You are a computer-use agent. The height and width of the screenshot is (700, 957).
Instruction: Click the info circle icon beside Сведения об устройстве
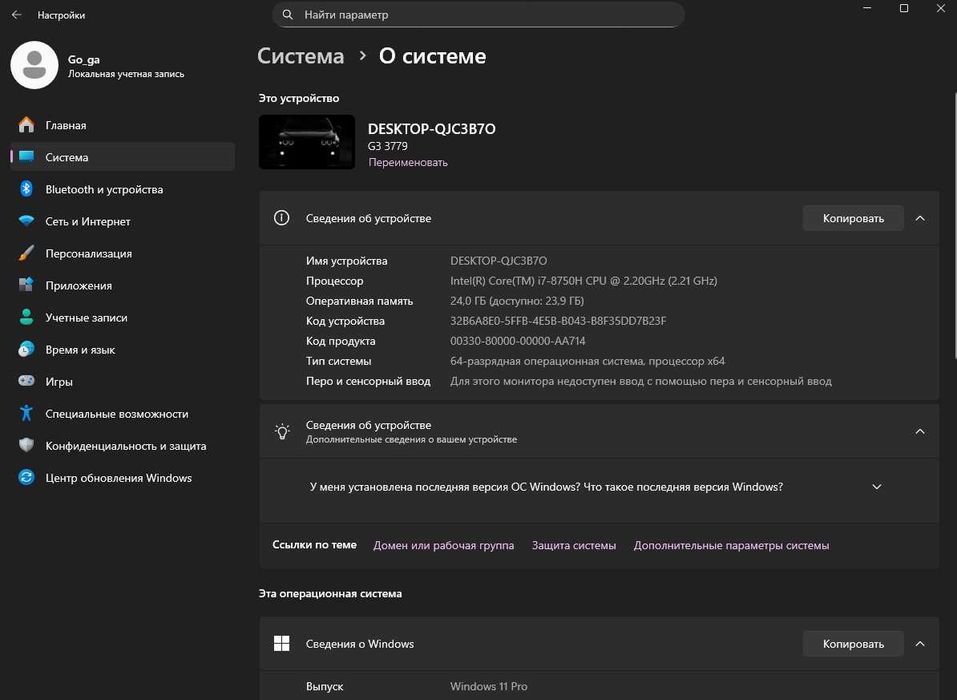(281, 217)
